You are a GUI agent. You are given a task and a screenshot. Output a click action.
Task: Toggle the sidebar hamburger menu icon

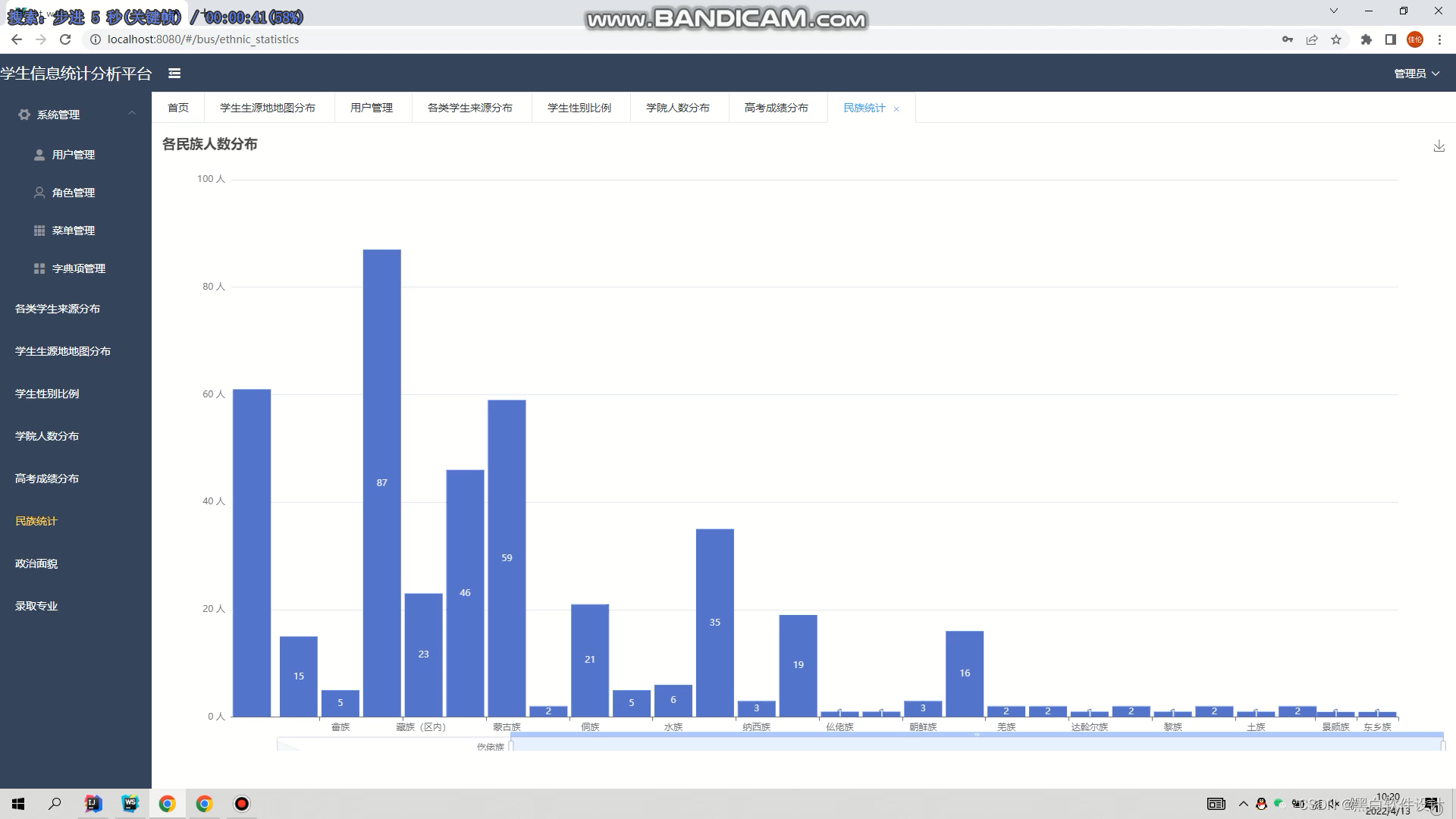click(x=174, y=74)
